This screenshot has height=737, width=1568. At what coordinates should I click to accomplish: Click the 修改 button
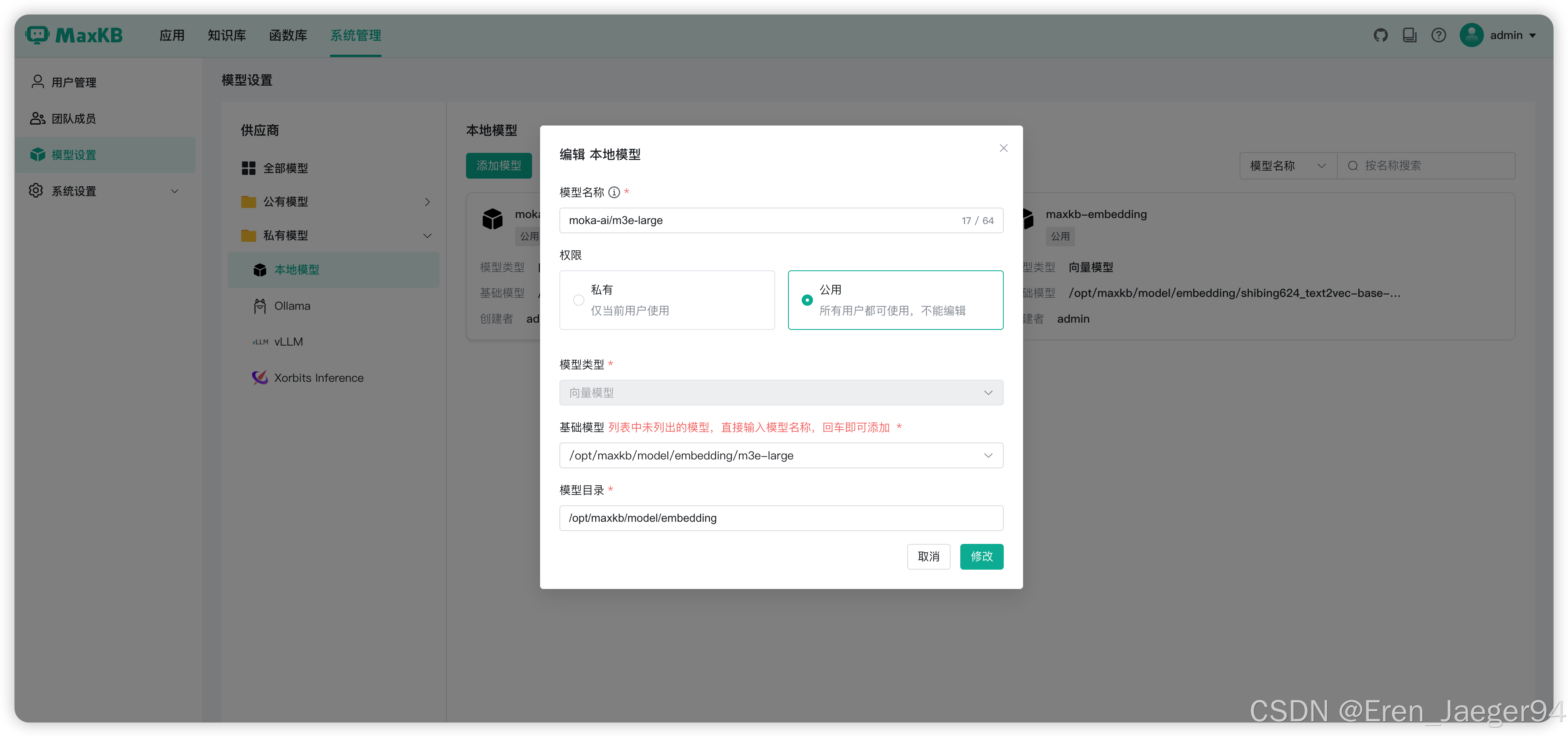pyautogui.click(x=981, y=556)
